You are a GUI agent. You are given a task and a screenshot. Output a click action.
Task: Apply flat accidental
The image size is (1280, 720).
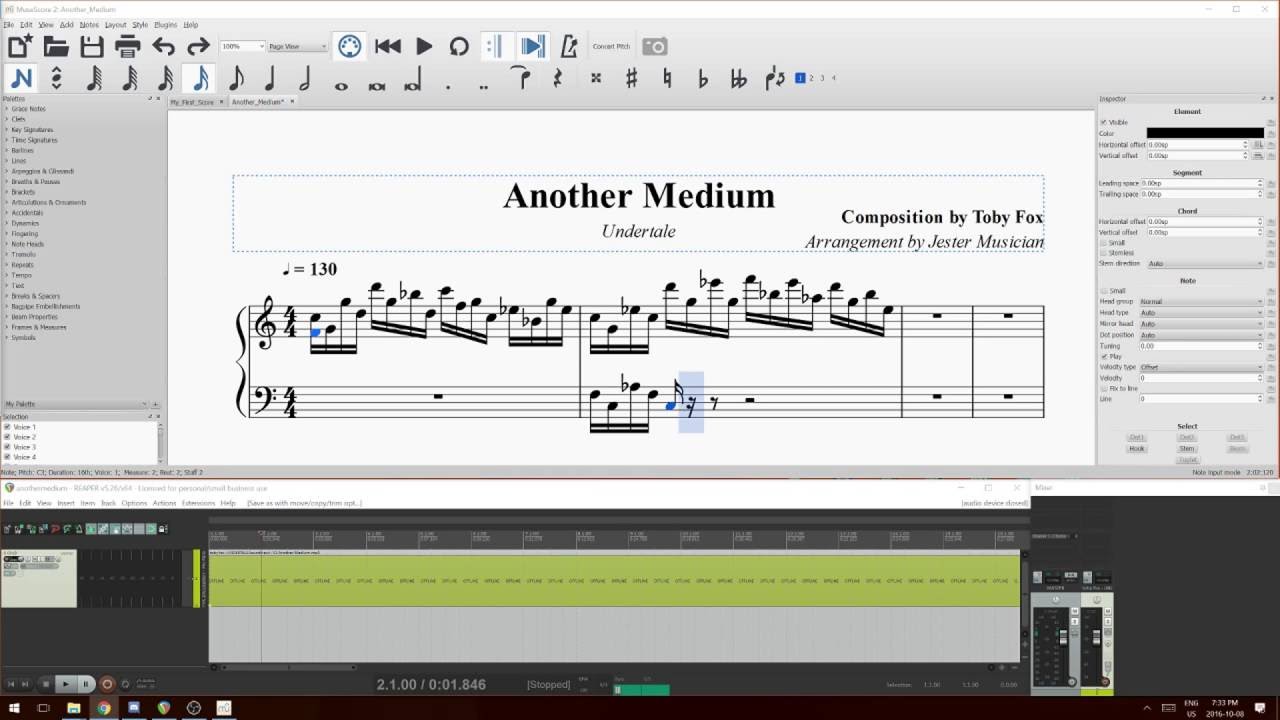(703, 78)
